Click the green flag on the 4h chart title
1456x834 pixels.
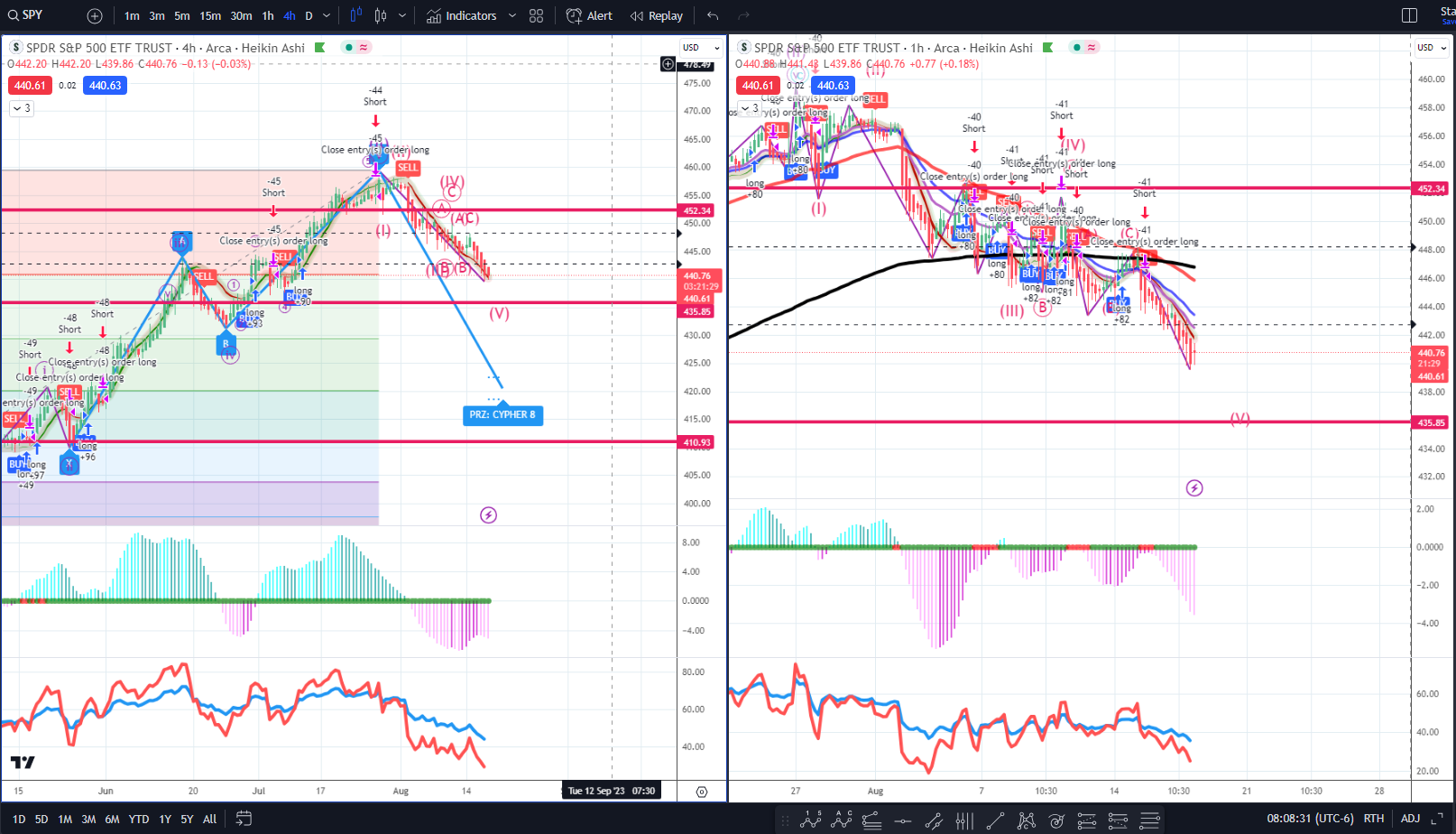click(x=319, y=48)
